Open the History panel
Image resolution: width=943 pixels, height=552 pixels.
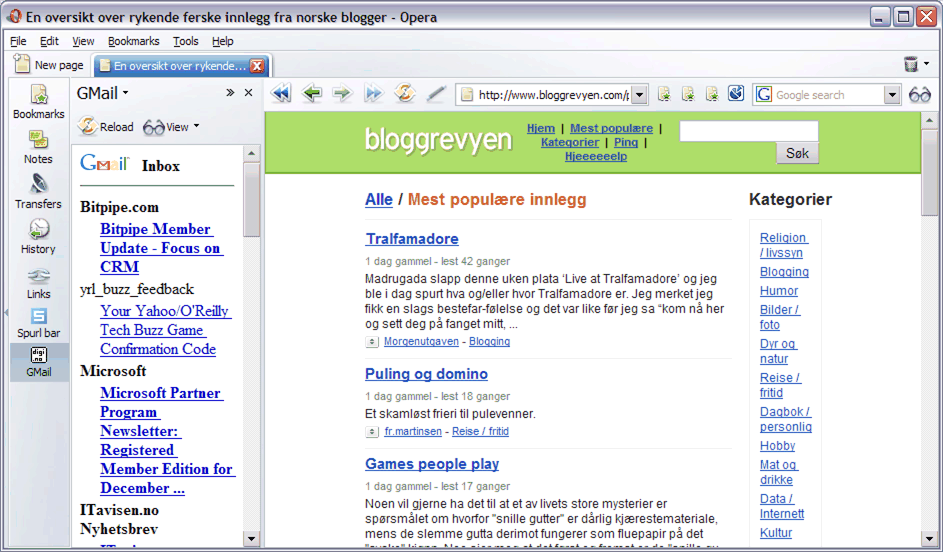(x=38, y=238)
